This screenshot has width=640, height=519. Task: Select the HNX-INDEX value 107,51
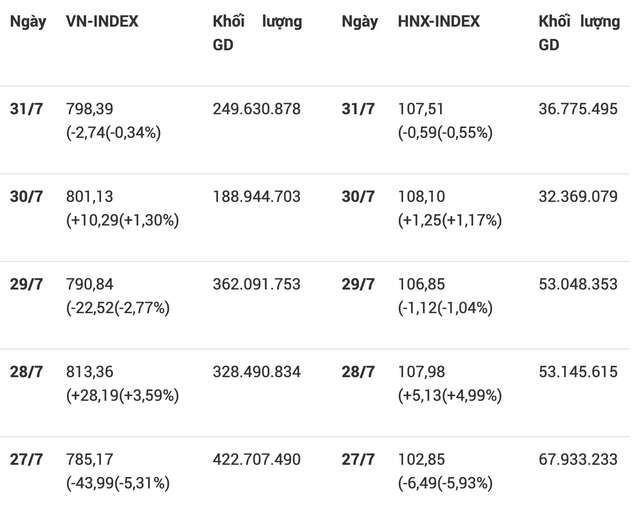(x=420, y=108)
